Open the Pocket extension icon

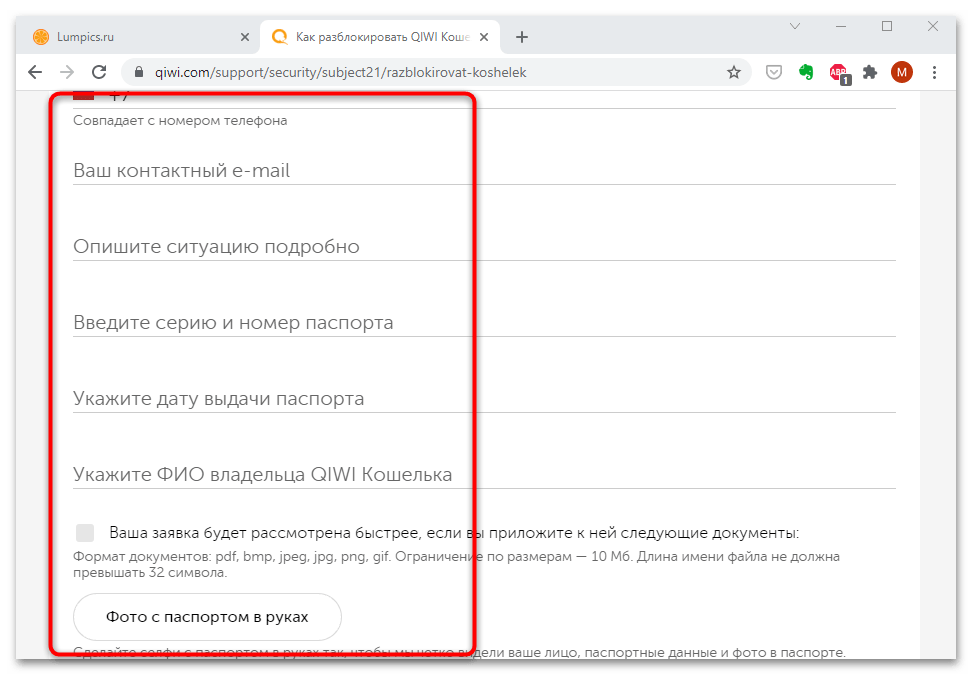click(774, 73)
